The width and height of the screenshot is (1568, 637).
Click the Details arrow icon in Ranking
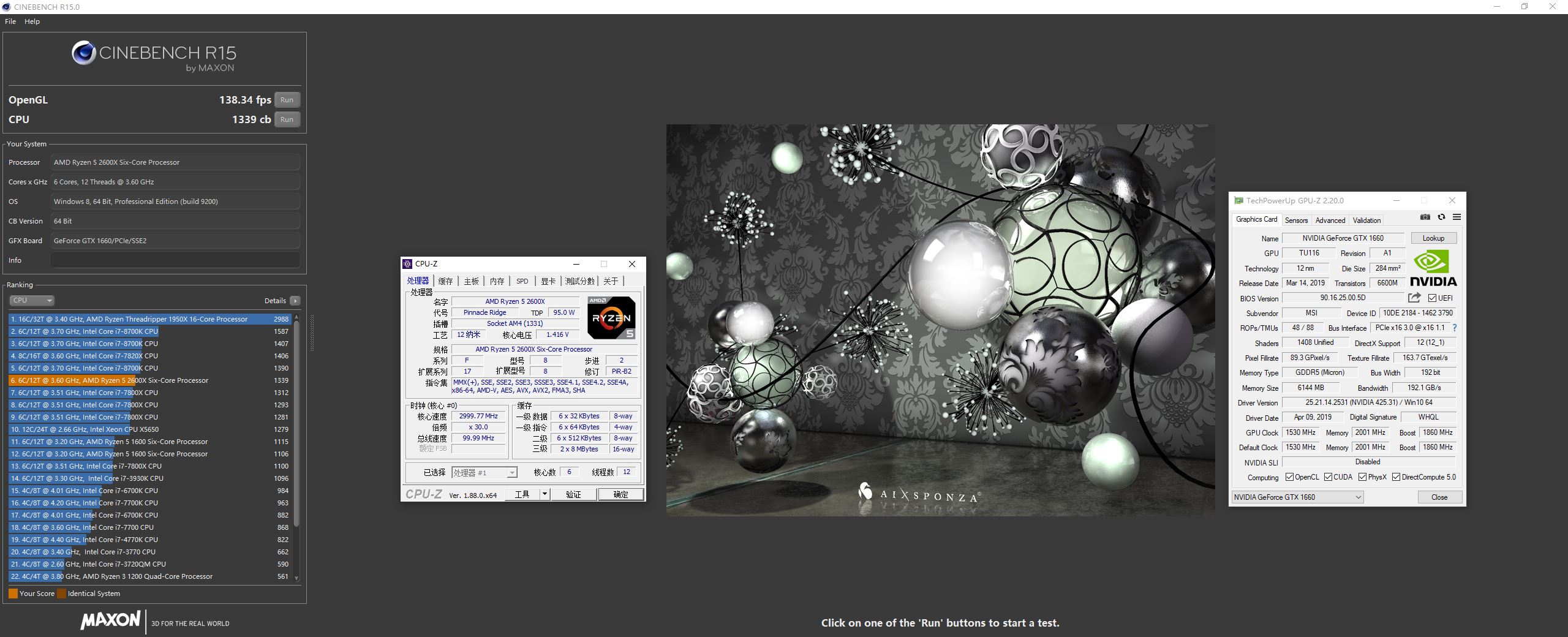point(295,301)
